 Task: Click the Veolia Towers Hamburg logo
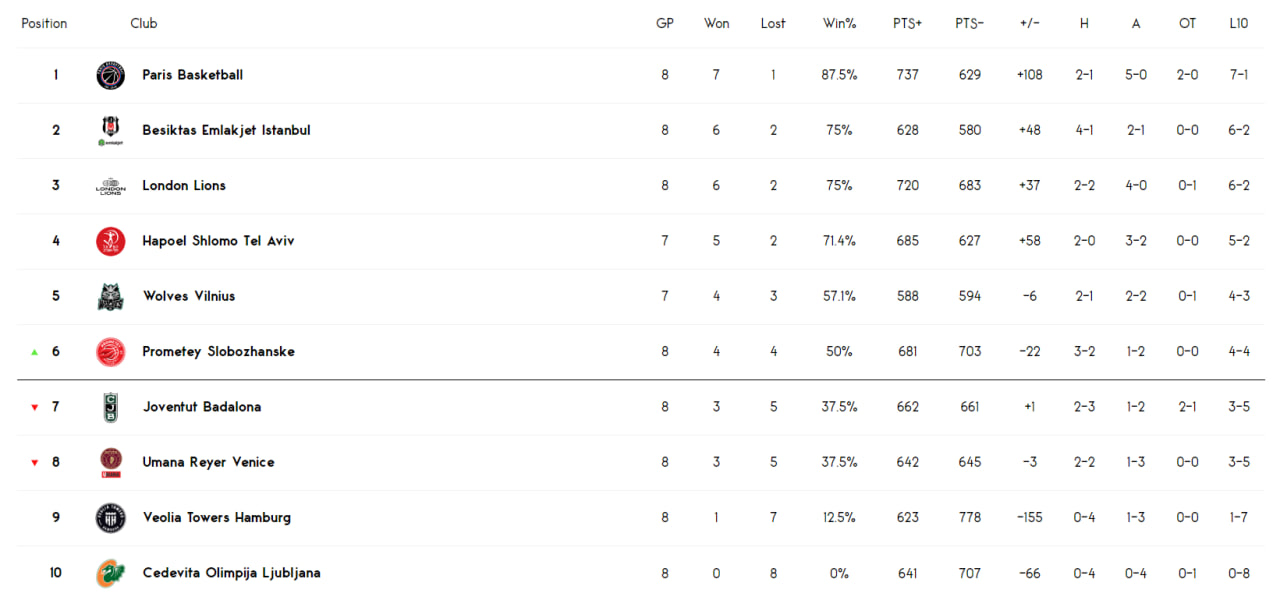[x=111, y=518]
